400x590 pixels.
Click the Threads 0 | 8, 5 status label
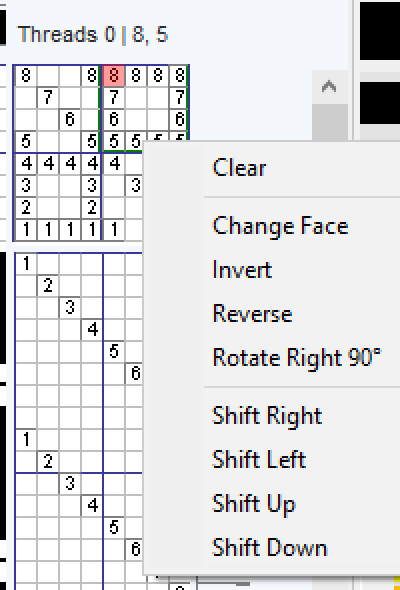pyautogui.click(x=93, y=35)
